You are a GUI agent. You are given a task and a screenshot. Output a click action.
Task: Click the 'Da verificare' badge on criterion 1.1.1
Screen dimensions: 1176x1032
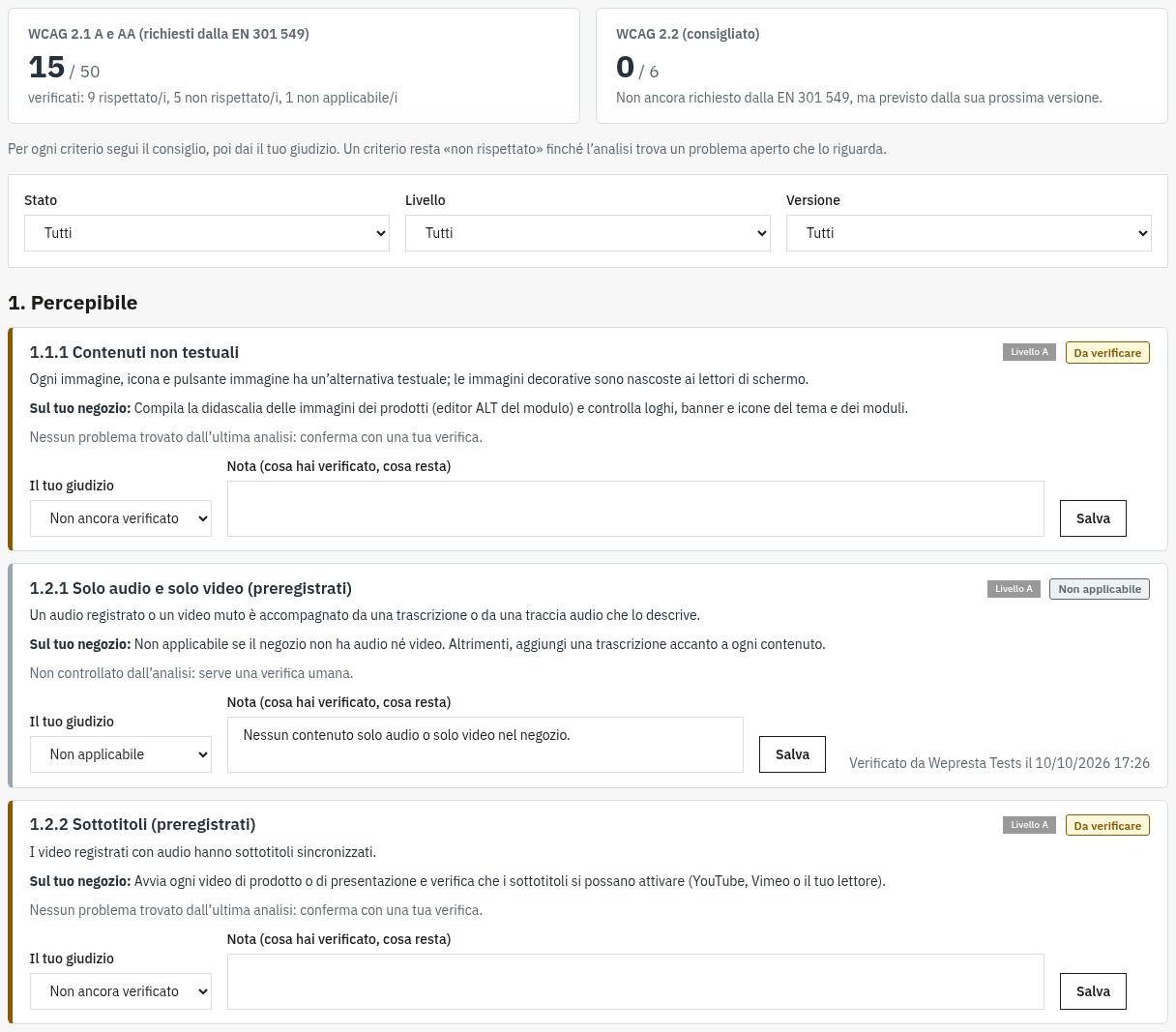tap(1107, 353)
